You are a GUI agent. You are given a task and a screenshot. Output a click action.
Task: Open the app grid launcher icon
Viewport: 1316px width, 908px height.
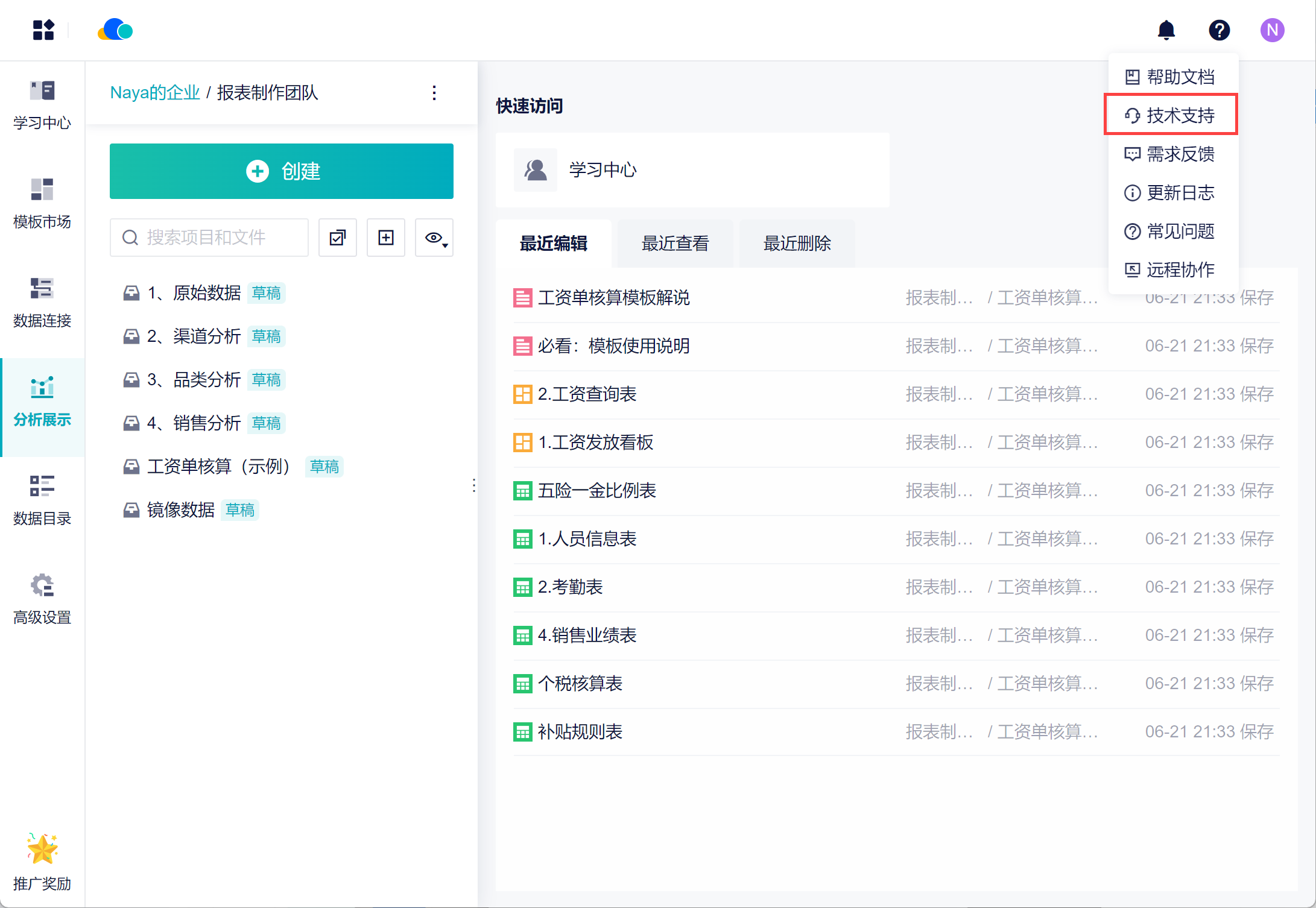pyautogui.click(x=43, y=30)
